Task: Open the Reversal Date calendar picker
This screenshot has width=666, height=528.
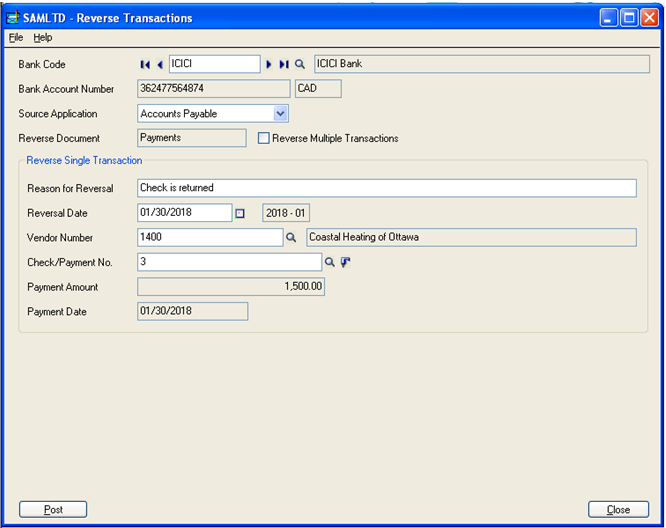Action: pos(240,213)
